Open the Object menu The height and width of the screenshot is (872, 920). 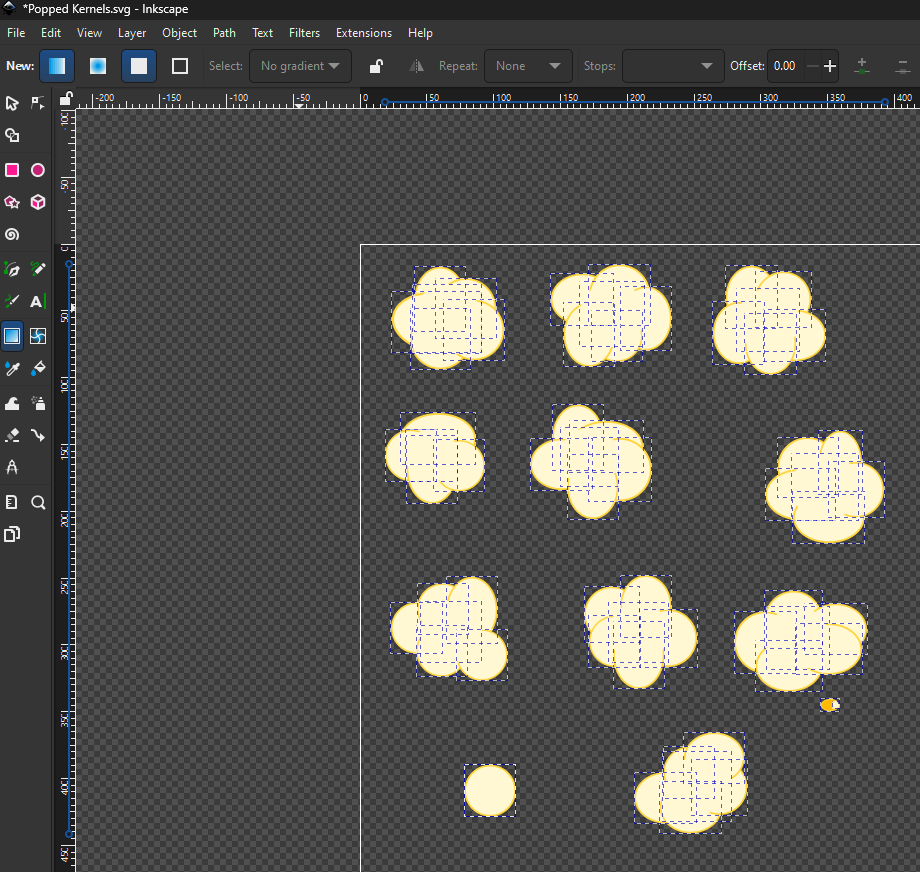pyautogui.click(x=180, y=33)
